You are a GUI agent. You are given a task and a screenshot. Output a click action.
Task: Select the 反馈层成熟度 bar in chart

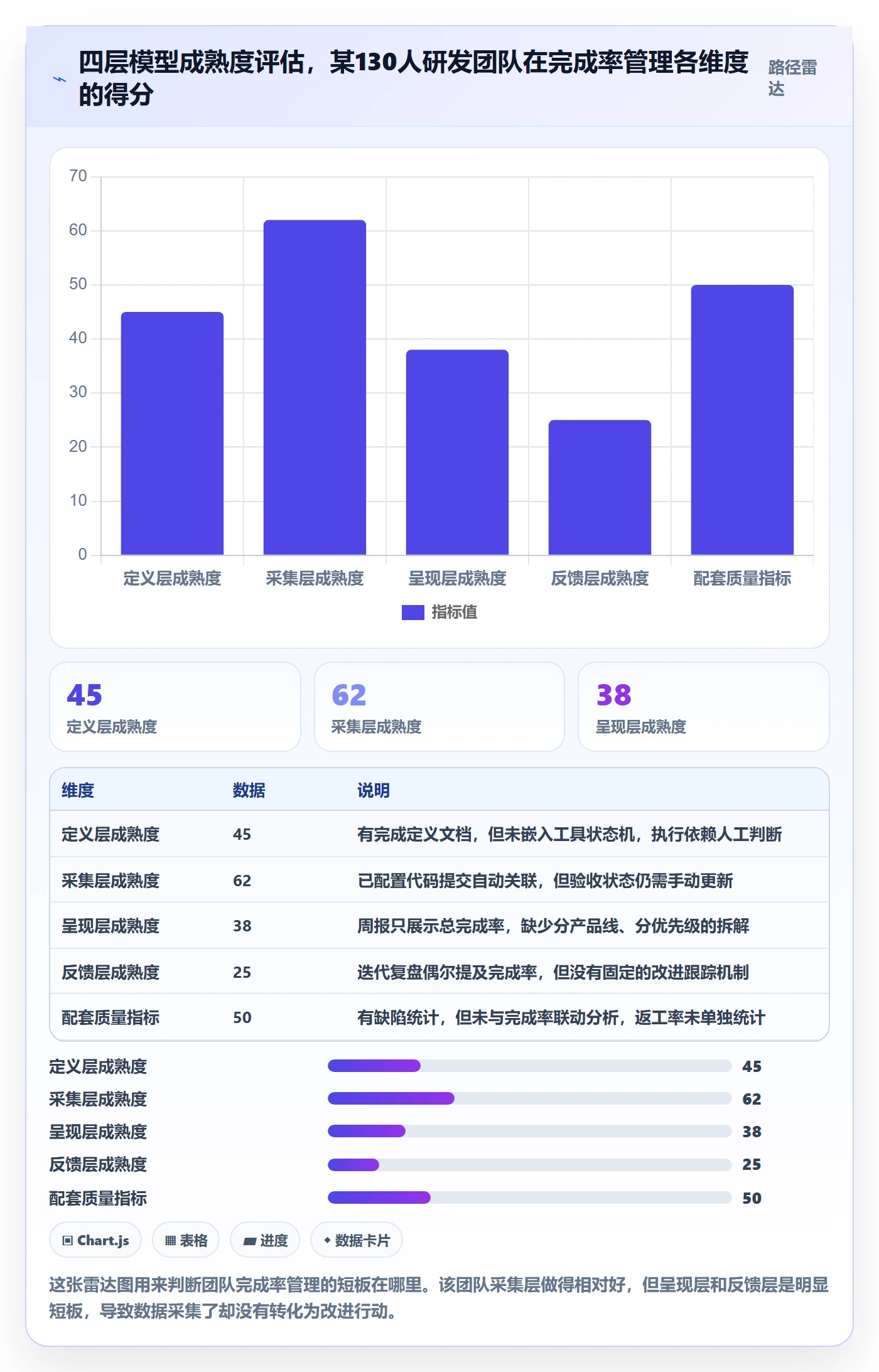point(600,487)
